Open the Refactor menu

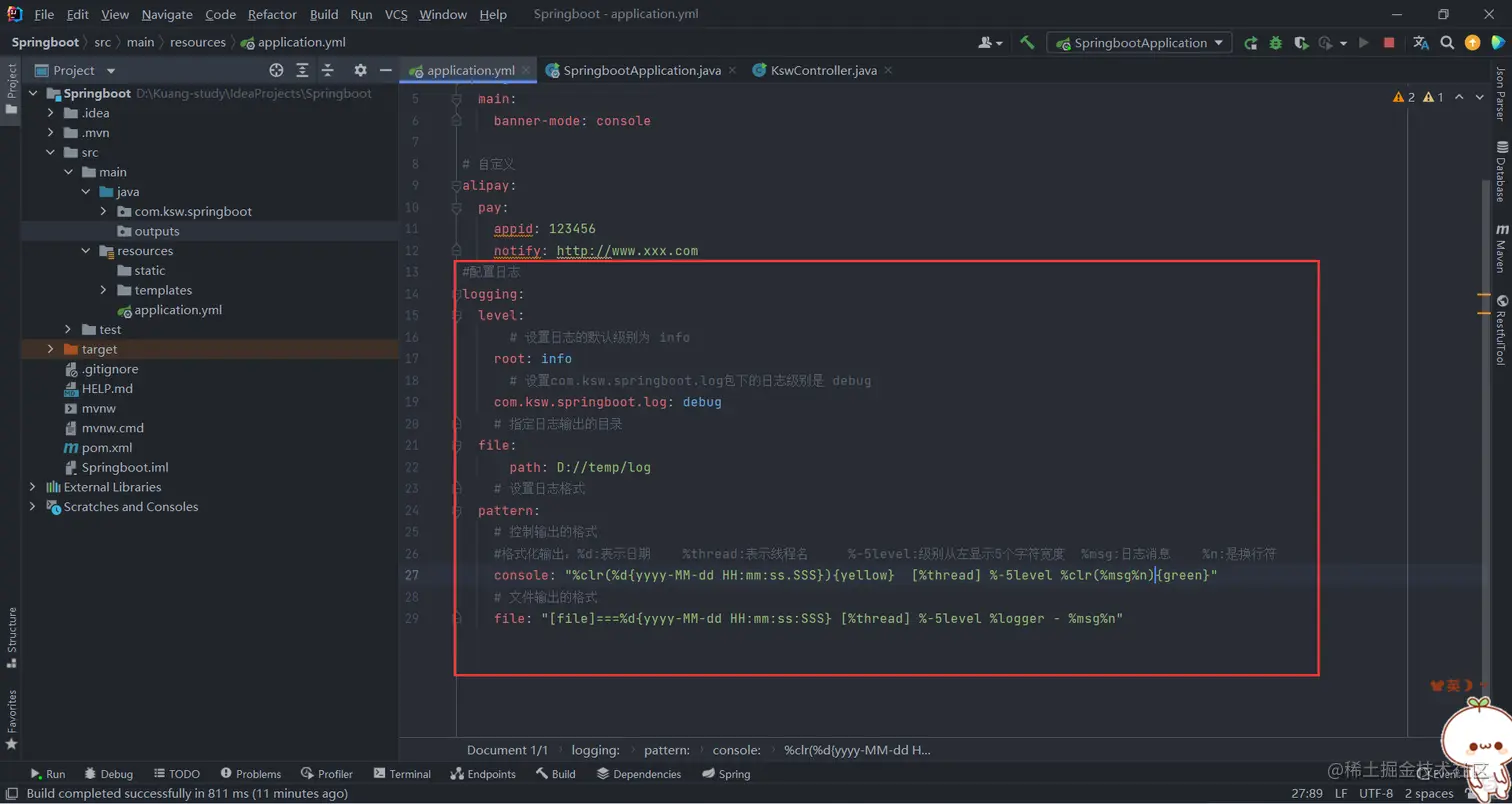272,15
